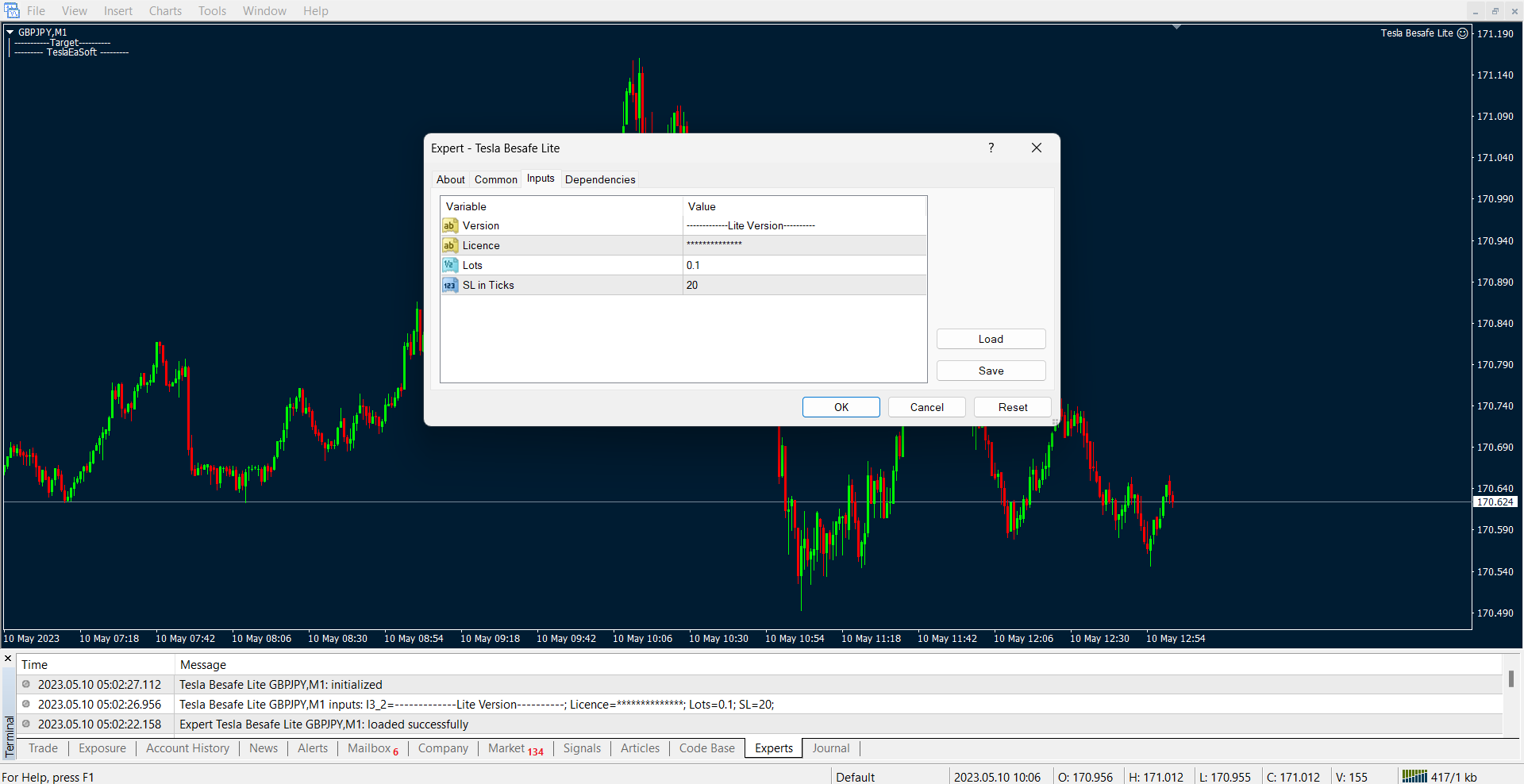Click the Lots variable double icon
1524x784 pixels.
click(450, 266)
